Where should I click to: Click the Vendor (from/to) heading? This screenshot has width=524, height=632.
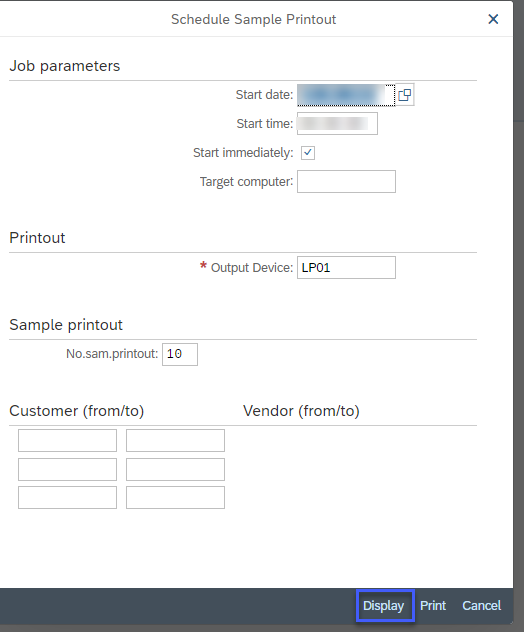pos(301,411)
